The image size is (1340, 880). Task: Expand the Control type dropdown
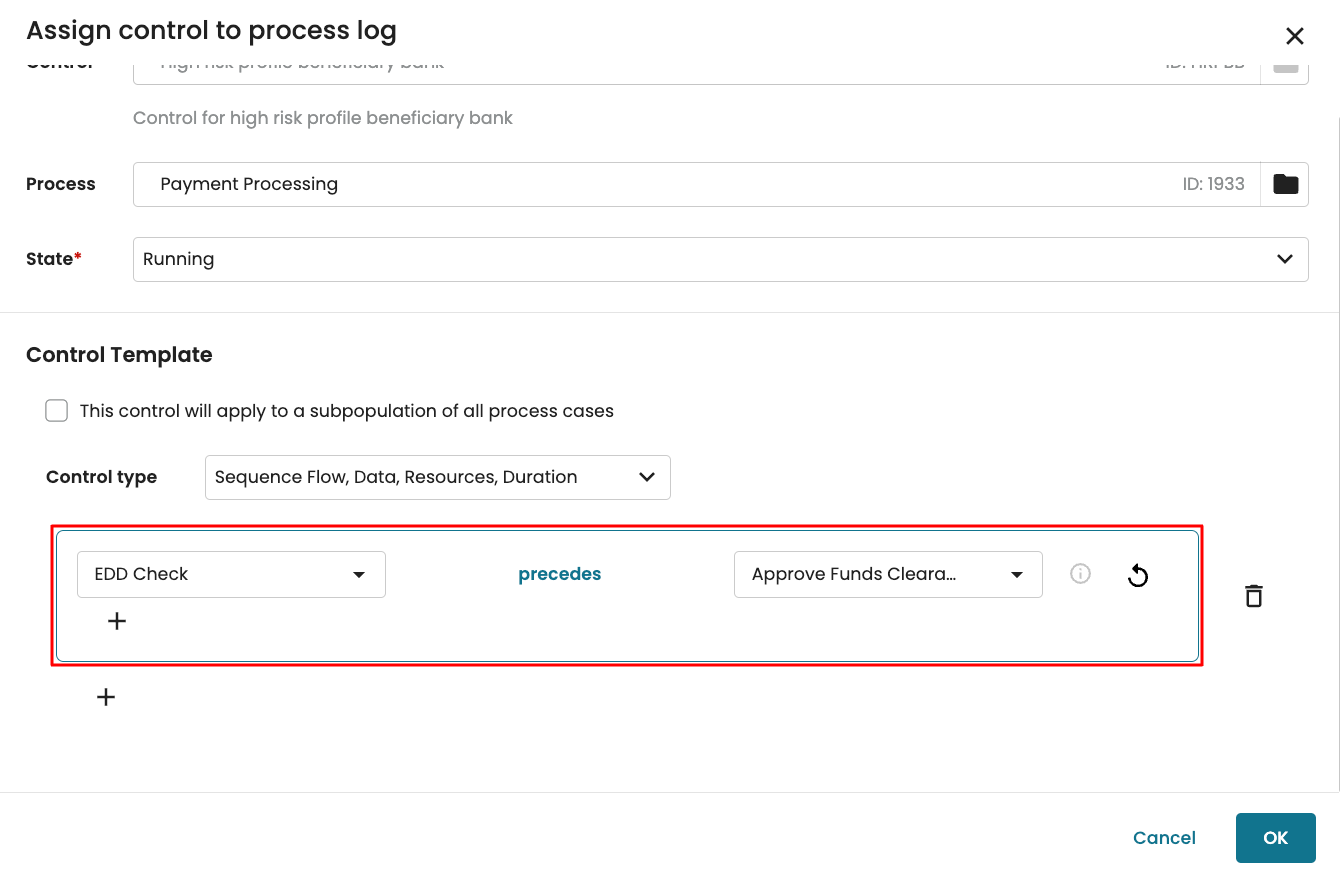pos(437,477)
